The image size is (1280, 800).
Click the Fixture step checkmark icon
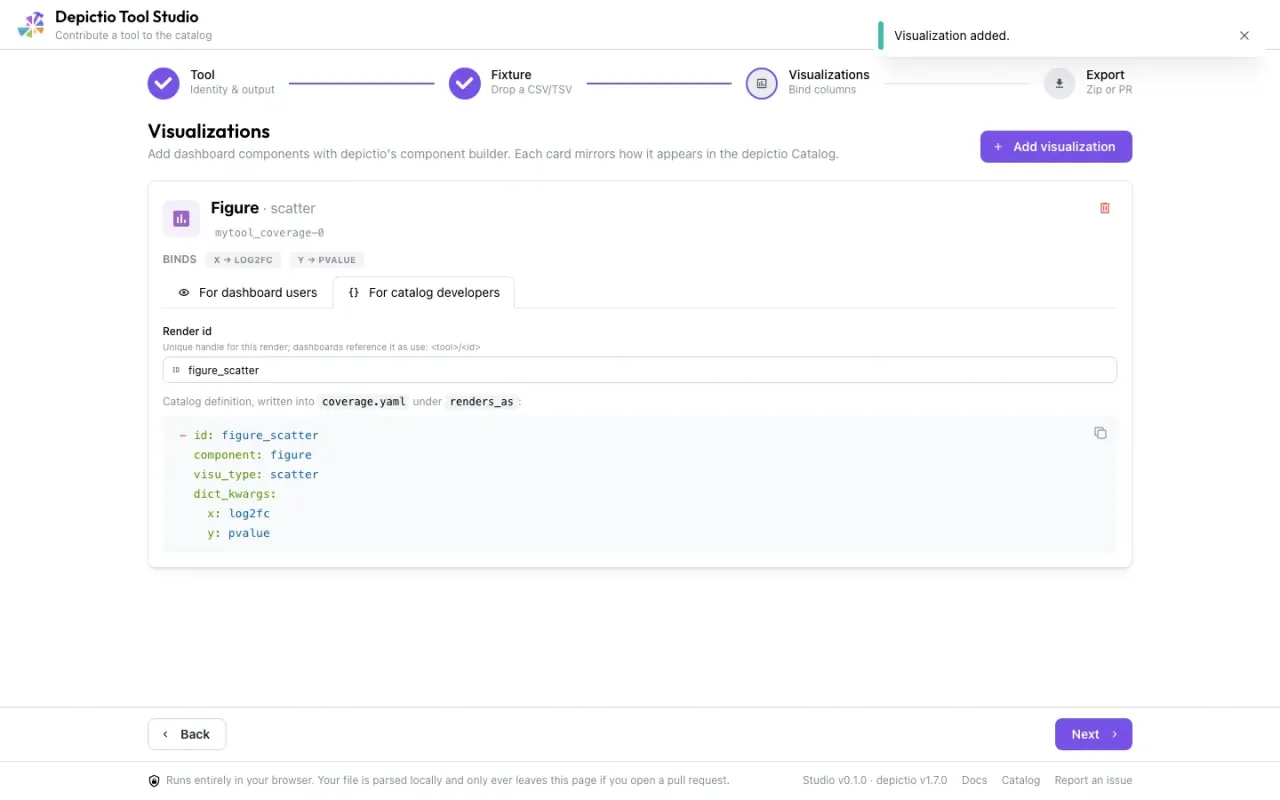point(465,84)
